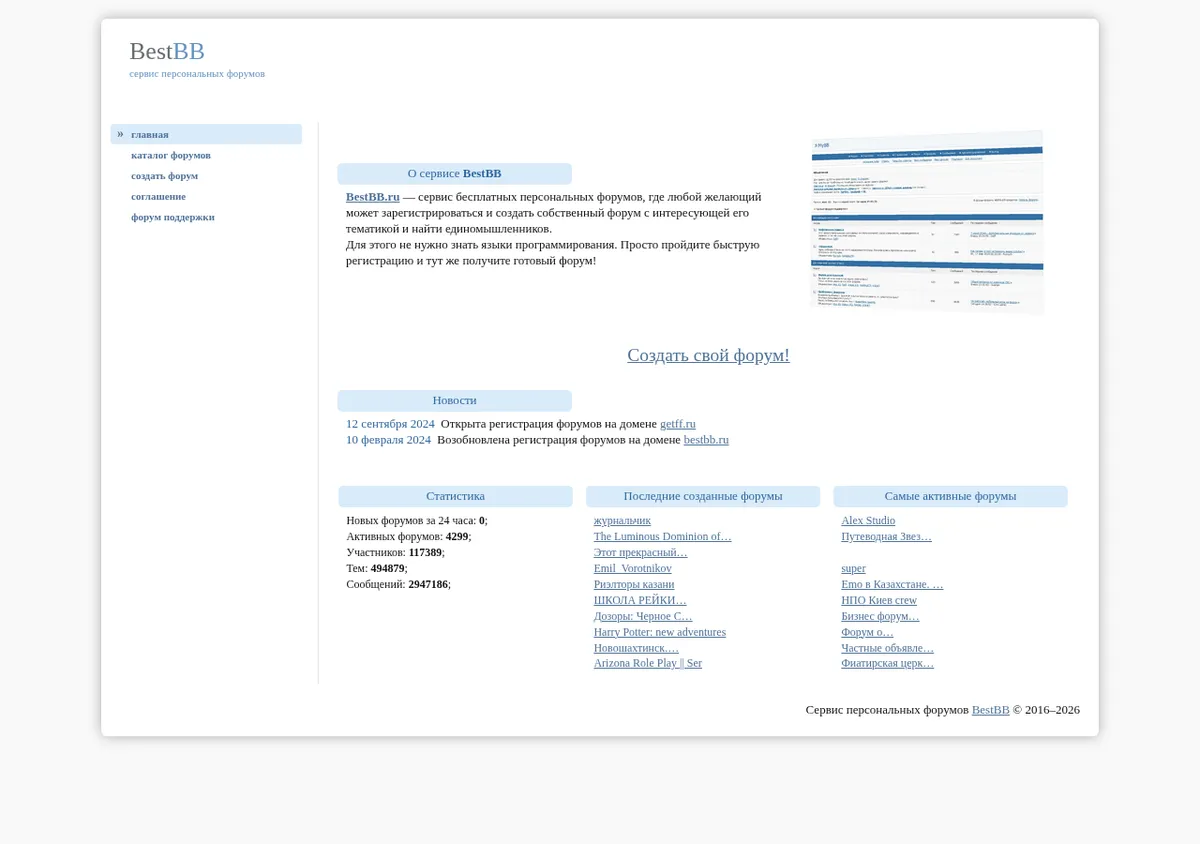Open the журнальчик forum link
1200x844 pixels.
[622, 521]
